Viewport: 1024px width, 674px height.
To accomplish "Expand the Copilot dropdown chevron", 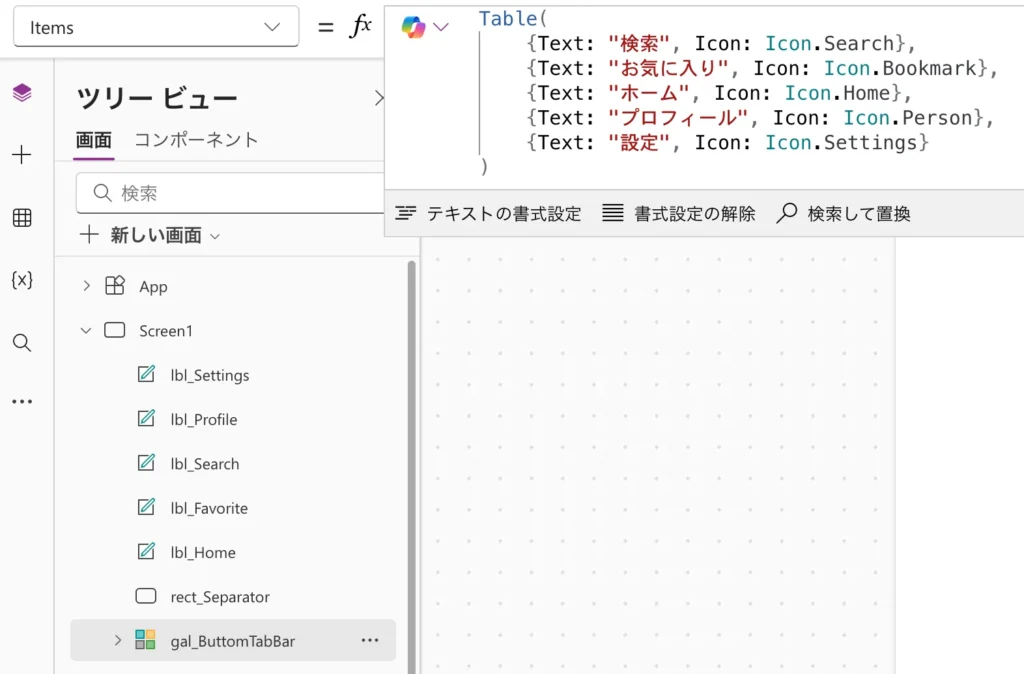I will pos(441,27).
